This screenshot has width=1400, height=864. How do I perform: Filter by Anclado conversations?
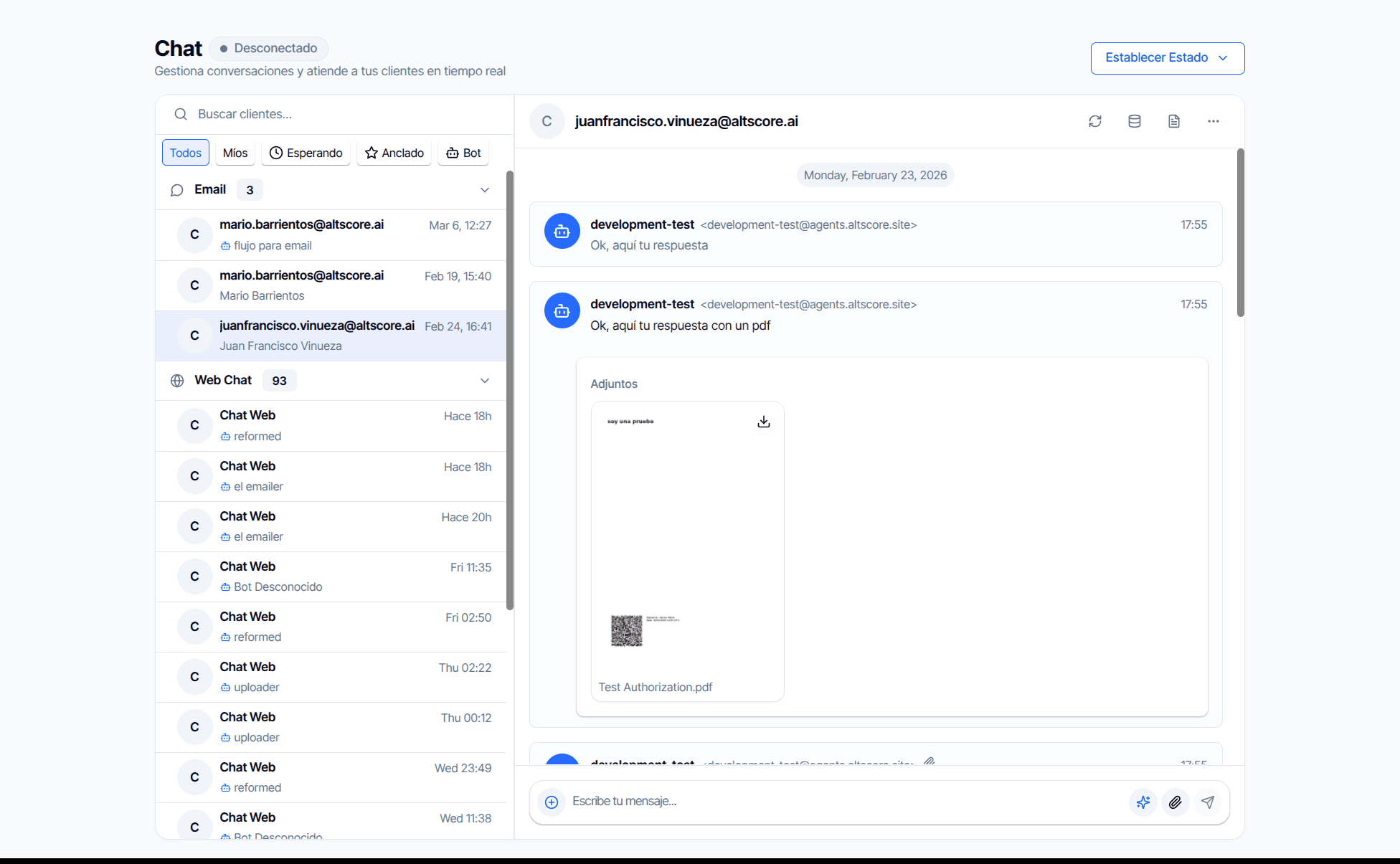(x=394, y=153)
